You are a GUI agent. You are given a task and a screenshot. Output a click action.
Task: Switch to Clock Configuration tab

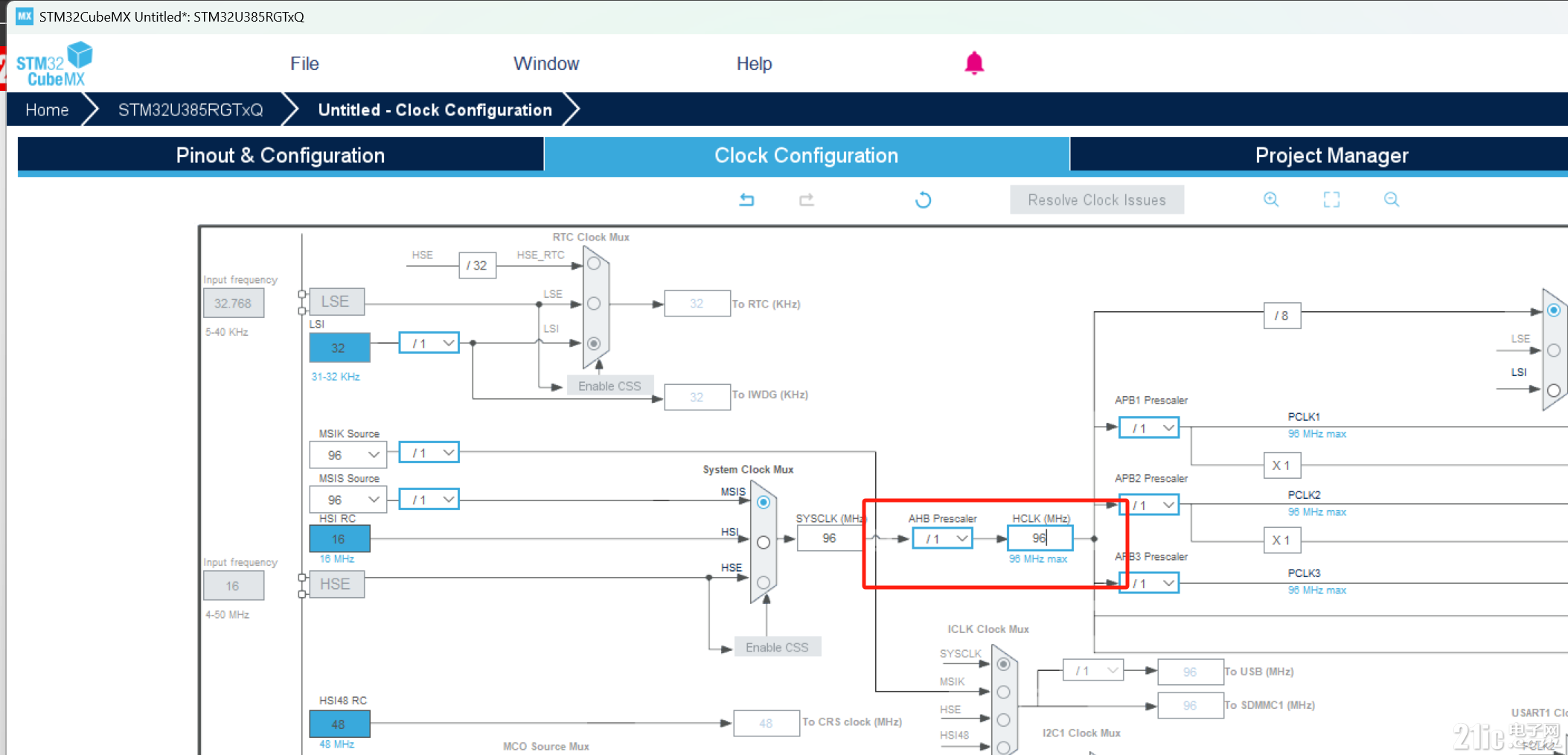tap(807, 155)
